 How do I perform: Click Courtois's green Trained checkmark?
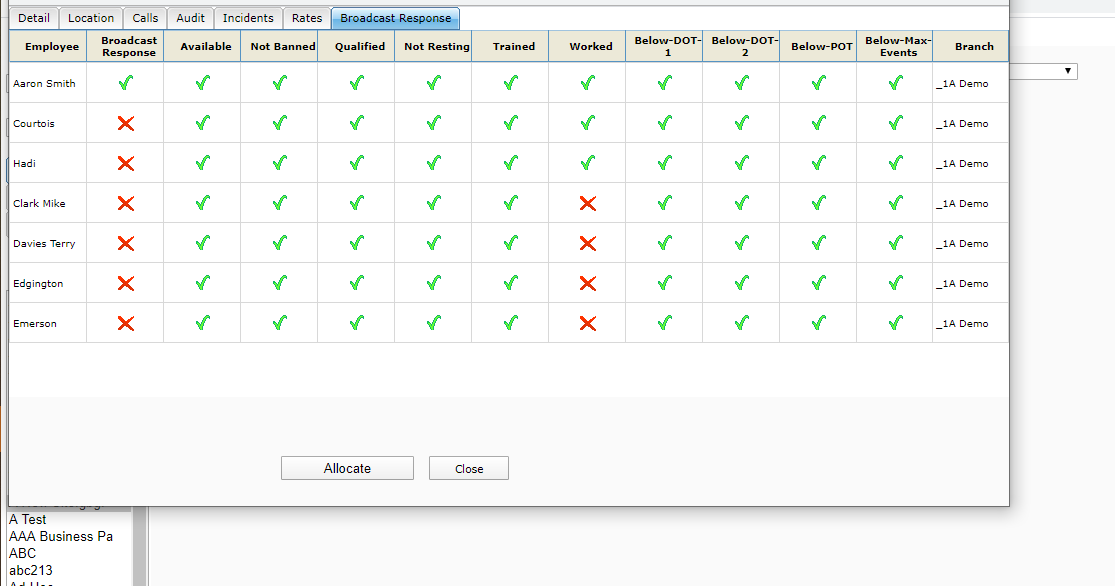pos(511,123)
